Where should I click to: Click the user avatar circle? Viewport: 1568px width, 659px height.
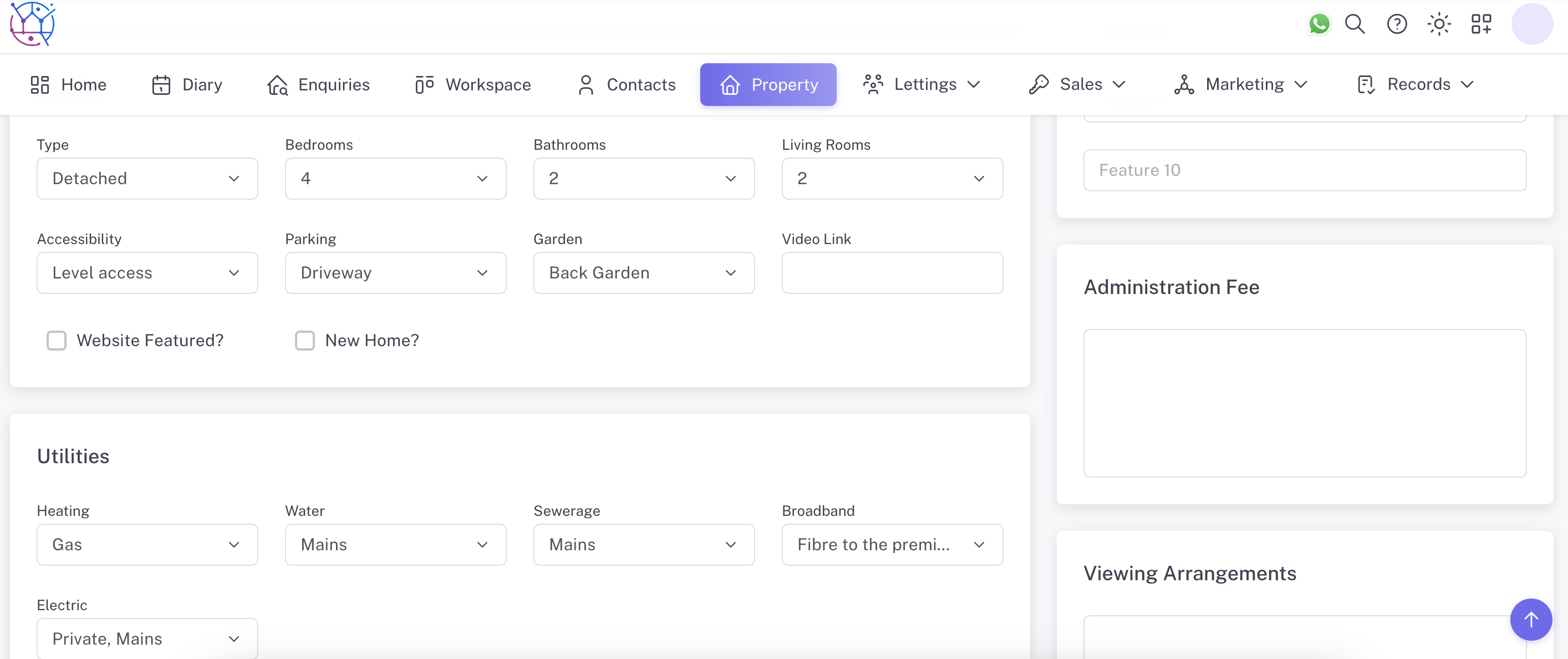point(1531,24)
